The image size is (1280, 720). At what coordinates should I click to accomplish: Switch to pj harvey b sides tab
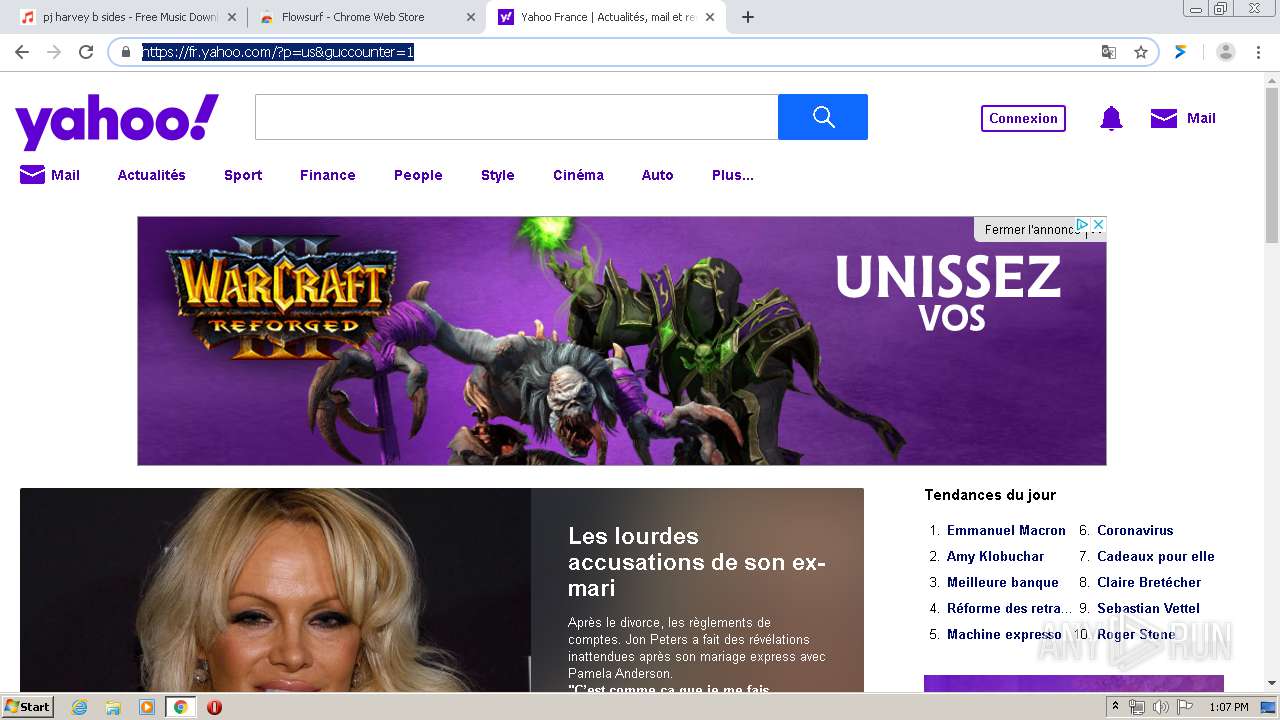click(127, 17)
